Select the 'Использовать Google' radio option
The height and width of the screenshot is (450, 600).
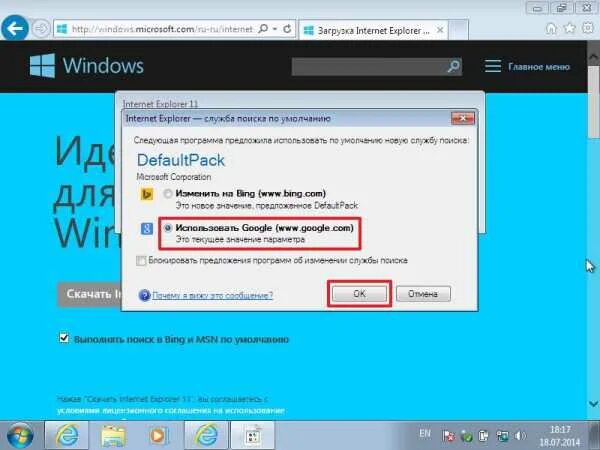168,228
